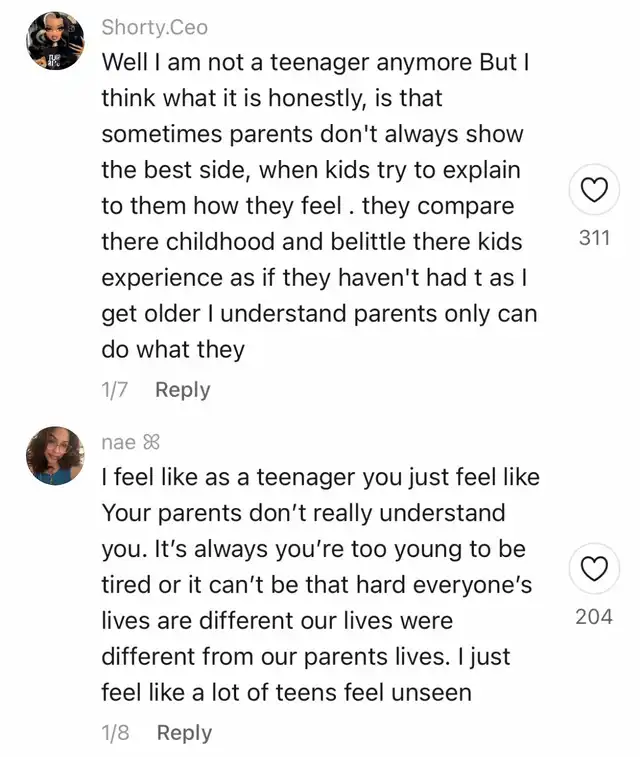Click the Shorty.Ceo username
This screenshot has width=640, height=757.
tap(154, 27)
